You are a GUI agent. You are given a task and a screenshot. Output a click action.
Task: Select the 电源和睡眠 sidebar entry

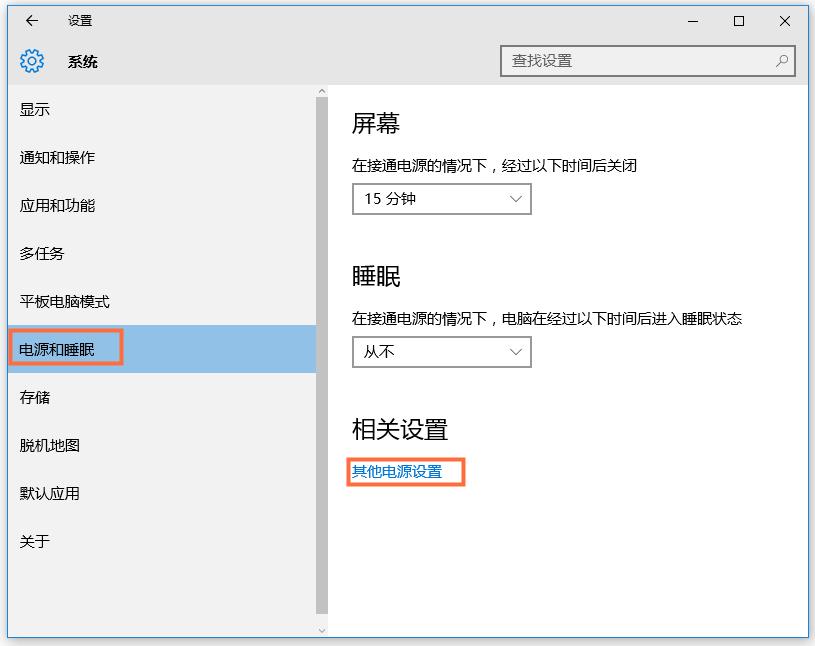[x=57, y=348]
